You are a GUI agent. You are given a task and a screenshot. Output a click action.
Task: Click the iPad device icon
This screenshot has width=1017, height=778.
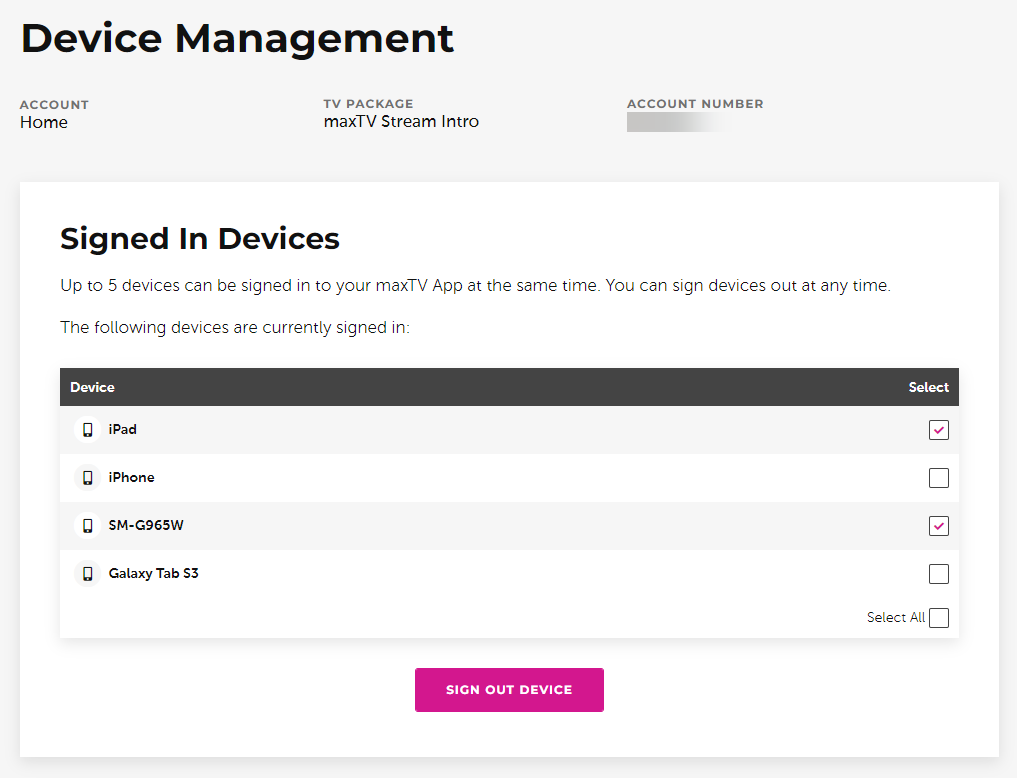(87, 429)
